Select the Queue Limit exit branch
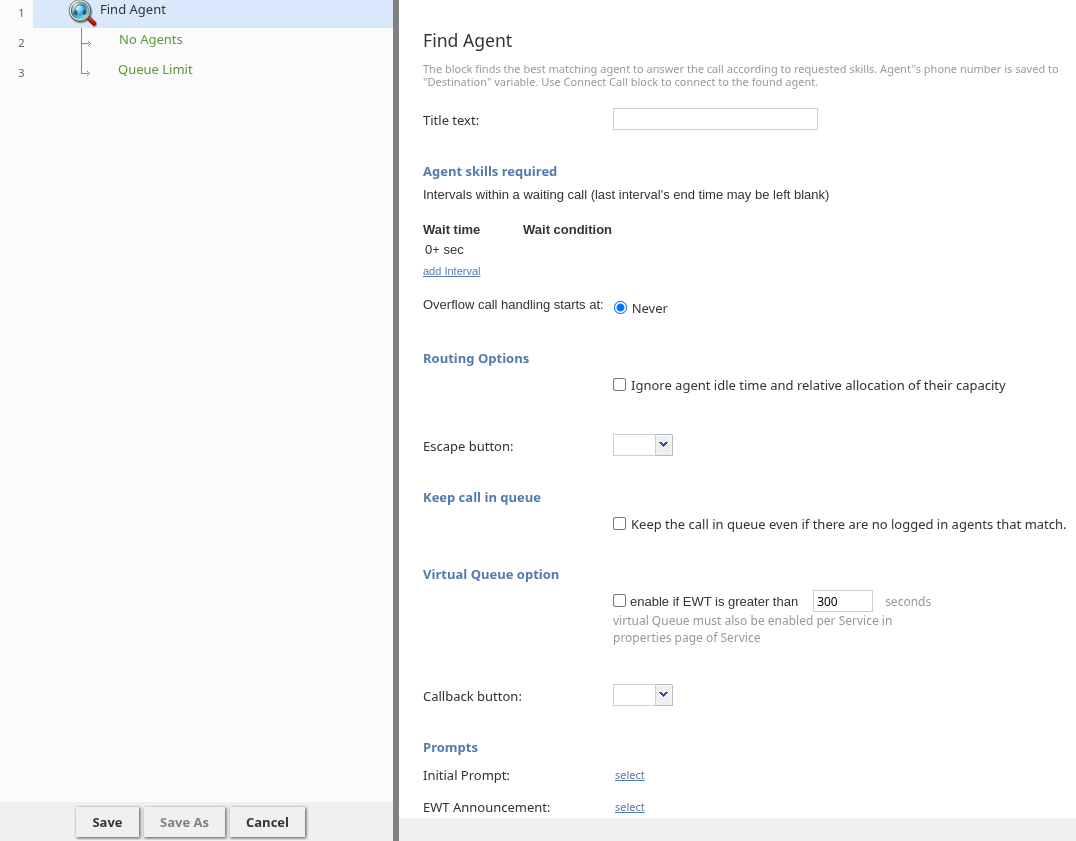Viewport: 1076px width, 841px height. click(155, 70)
